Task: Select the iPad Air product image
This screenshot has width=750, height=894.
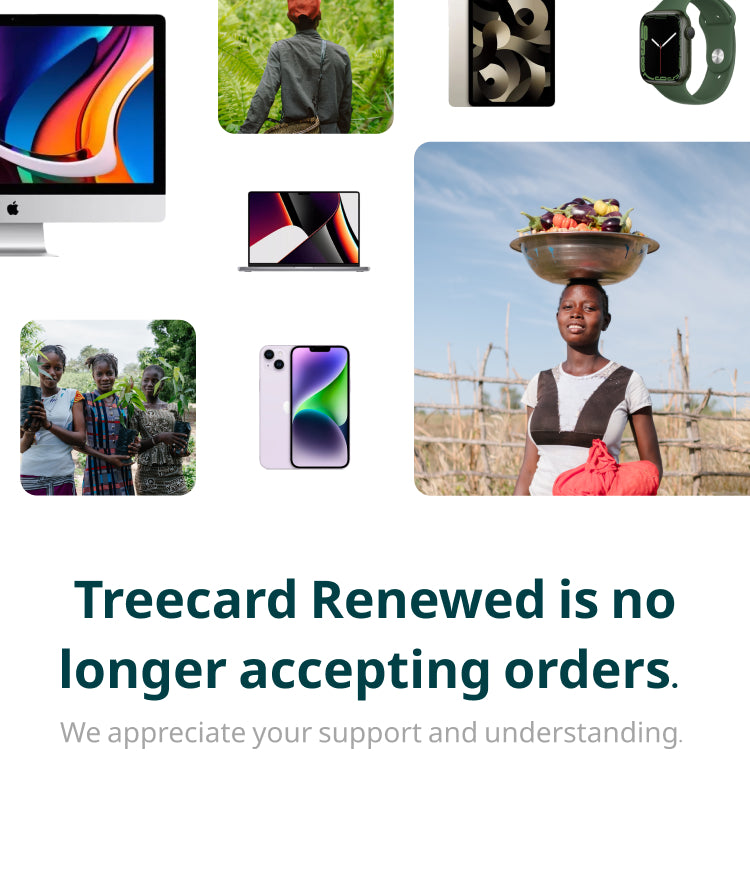Action: pyautogui.click(x=501, y=53)
